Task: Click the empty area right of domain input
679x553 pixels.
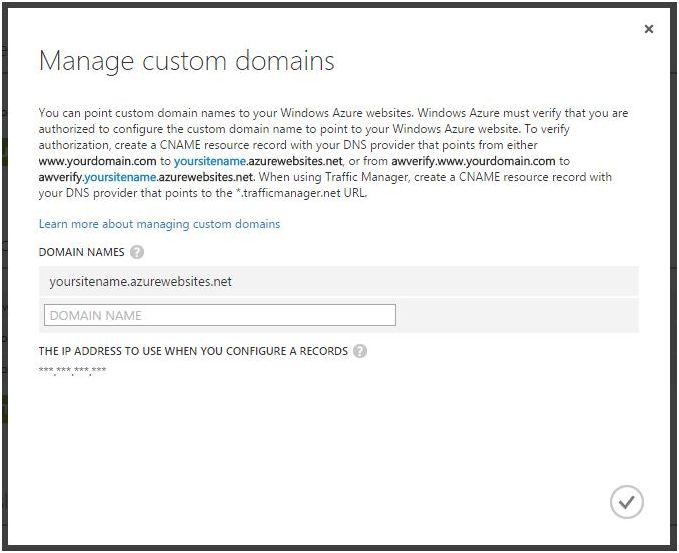Action: 515,315
